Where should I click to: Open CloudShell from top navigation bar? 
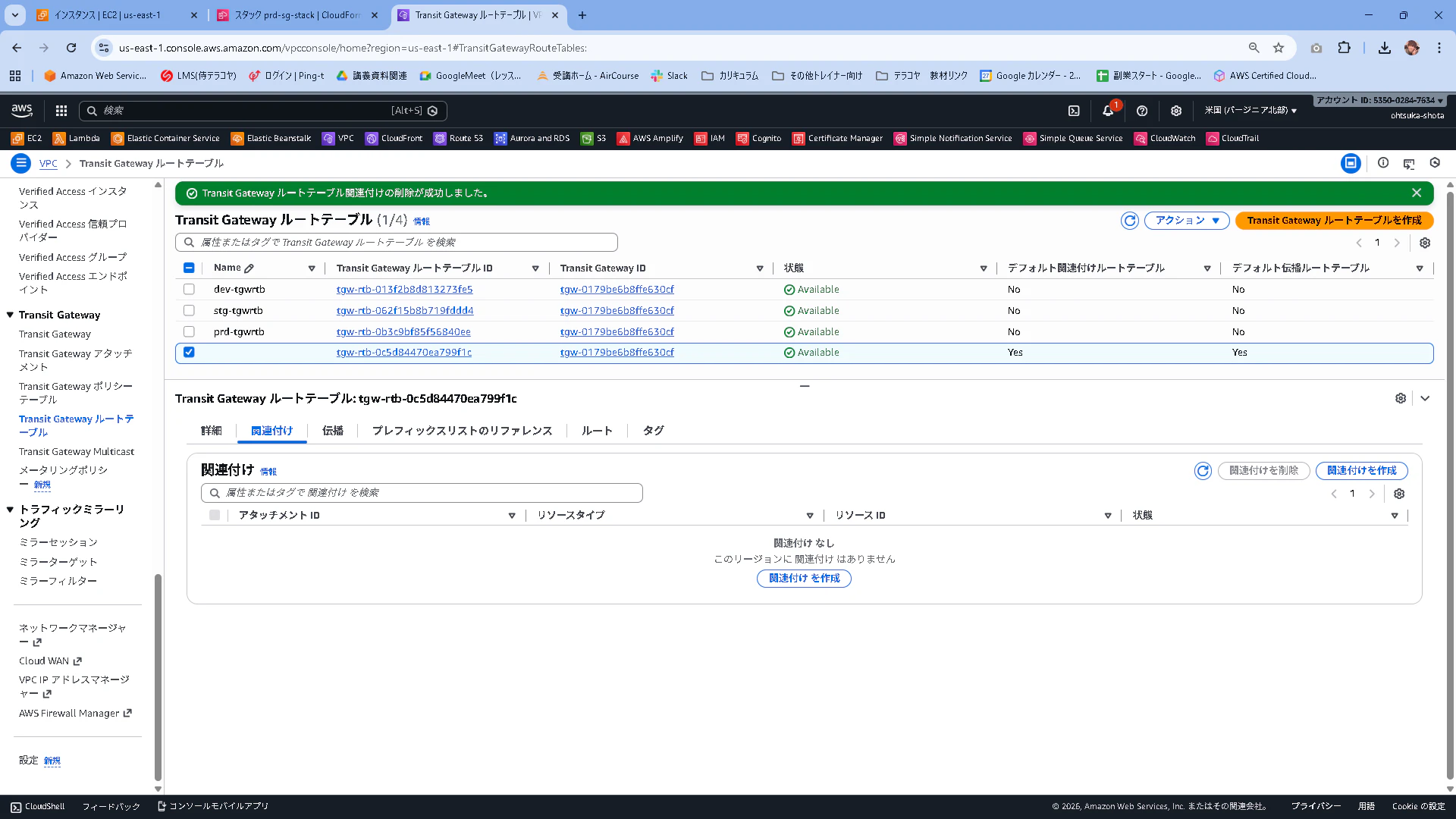tap(1074, 111)
